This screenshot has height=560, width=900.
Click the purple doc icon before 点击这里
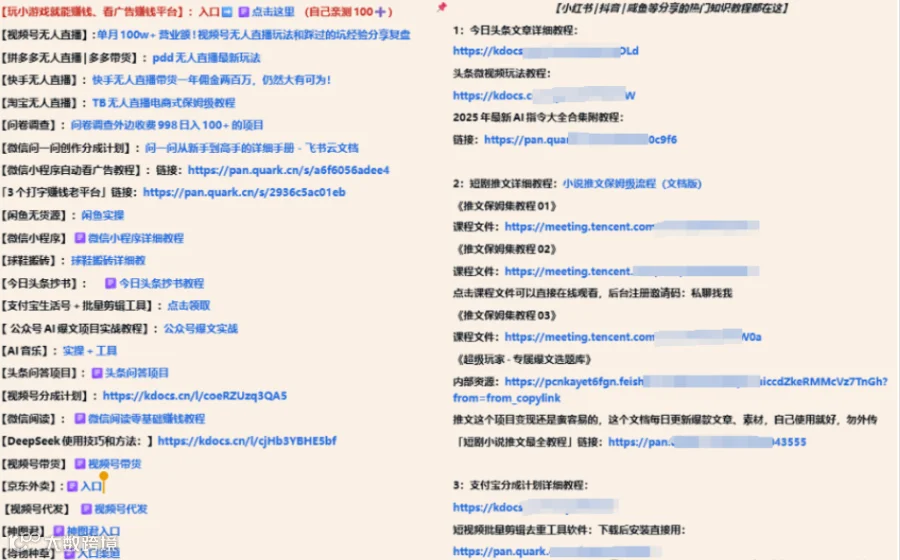pyautogui.click(x=244, y=11)
